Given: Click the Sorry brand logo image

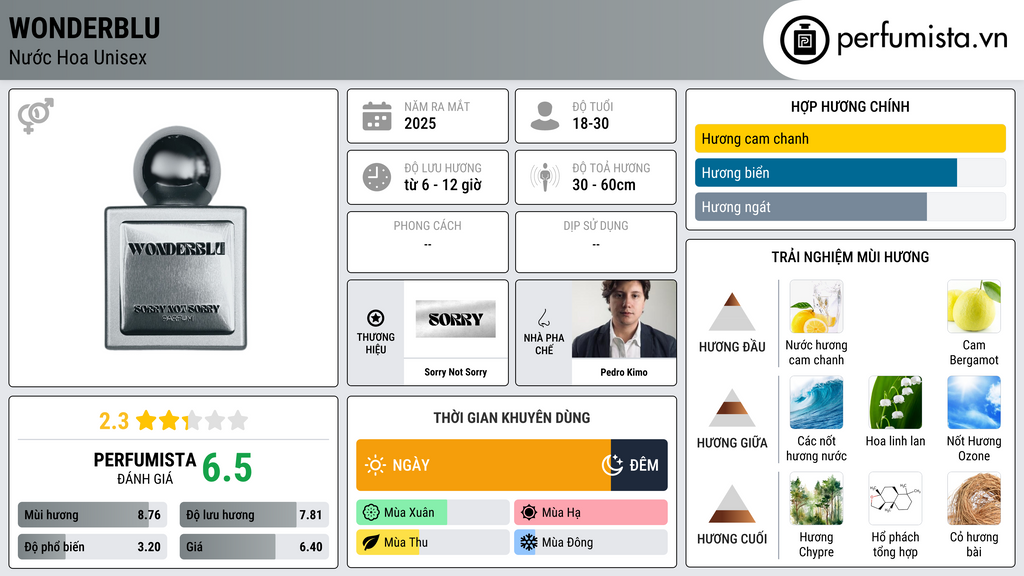Looking at the screenshot, I should (455, 319).
